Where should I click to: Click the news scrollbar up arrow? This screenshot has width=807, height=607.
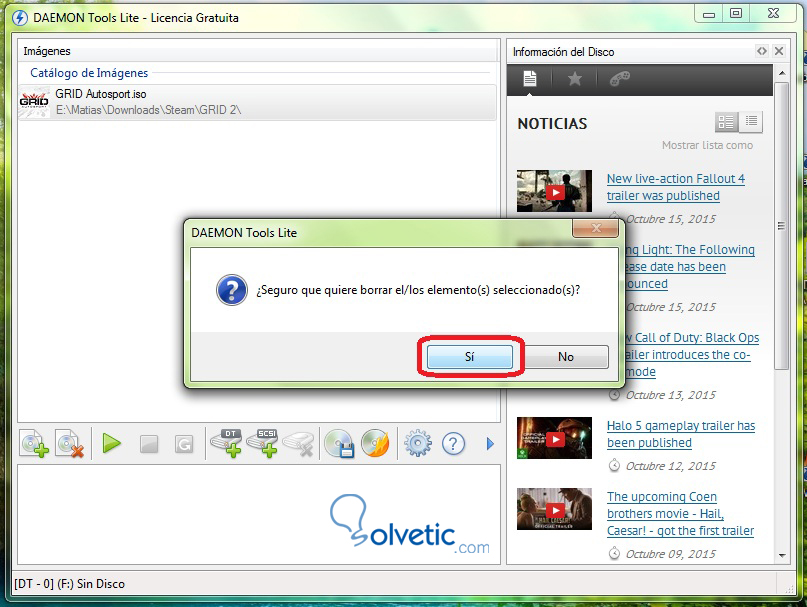(x=782, y=73)
